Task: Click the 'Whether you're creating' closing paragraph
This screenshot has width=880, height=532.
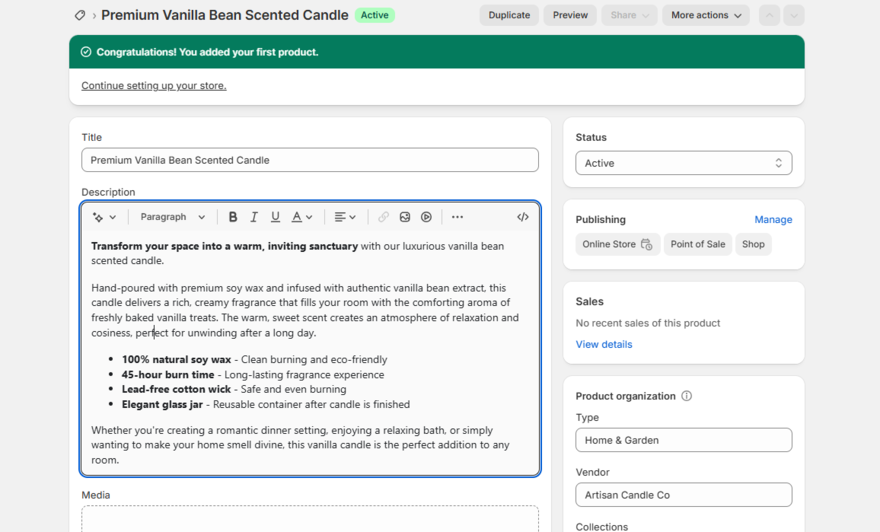Action: click(x=300, y=445)
